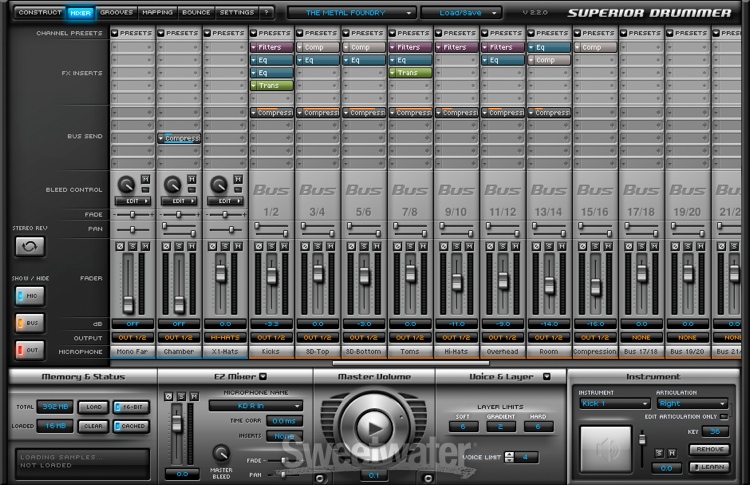This screenshot has height=485, width=750.
Task: Mute the SD-Top bus channel
Action: [x=329, y=245]
